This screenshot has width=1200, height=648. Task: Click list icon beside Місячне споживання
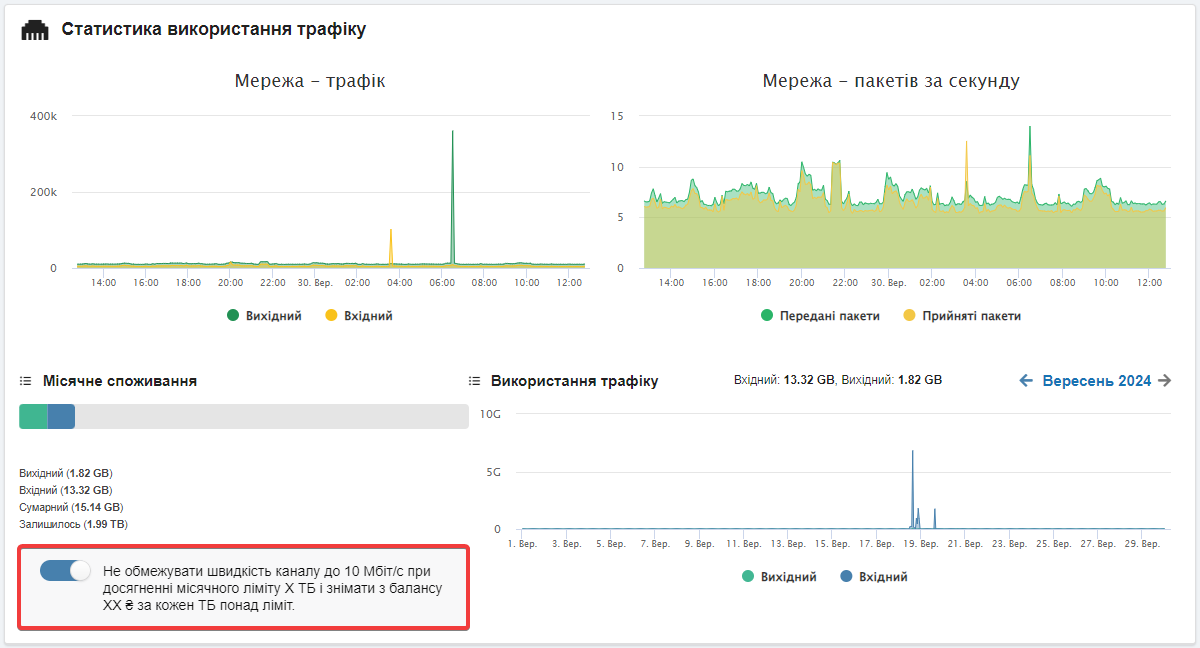[x=26, y=381]
